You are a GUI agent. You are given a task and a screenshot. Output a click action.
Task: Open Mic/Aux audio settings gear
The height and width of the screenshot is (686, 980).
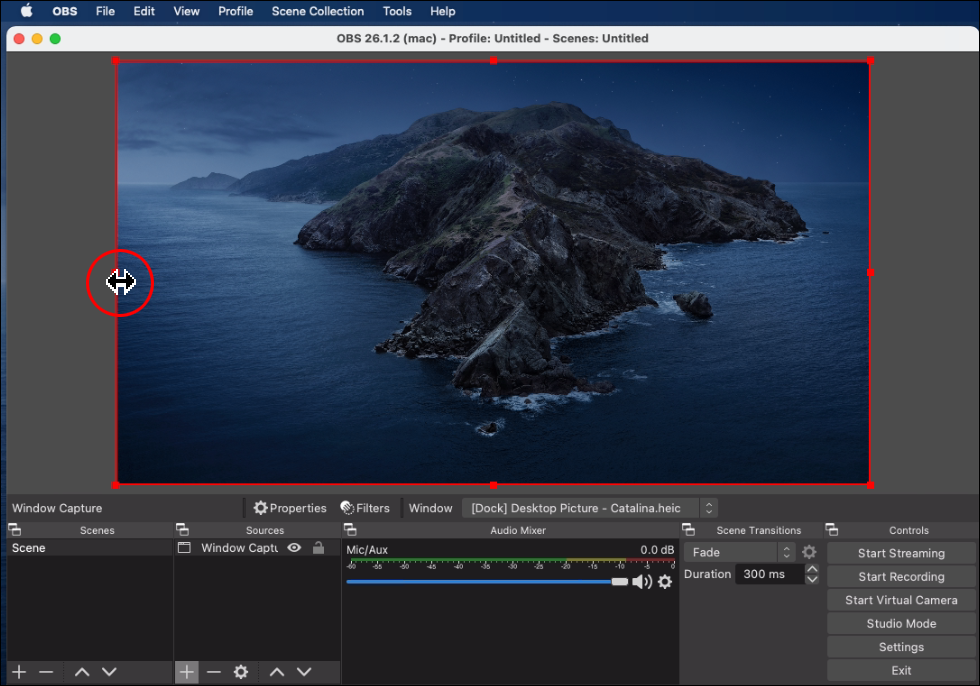pyautogui.click(x=665, y=581)
